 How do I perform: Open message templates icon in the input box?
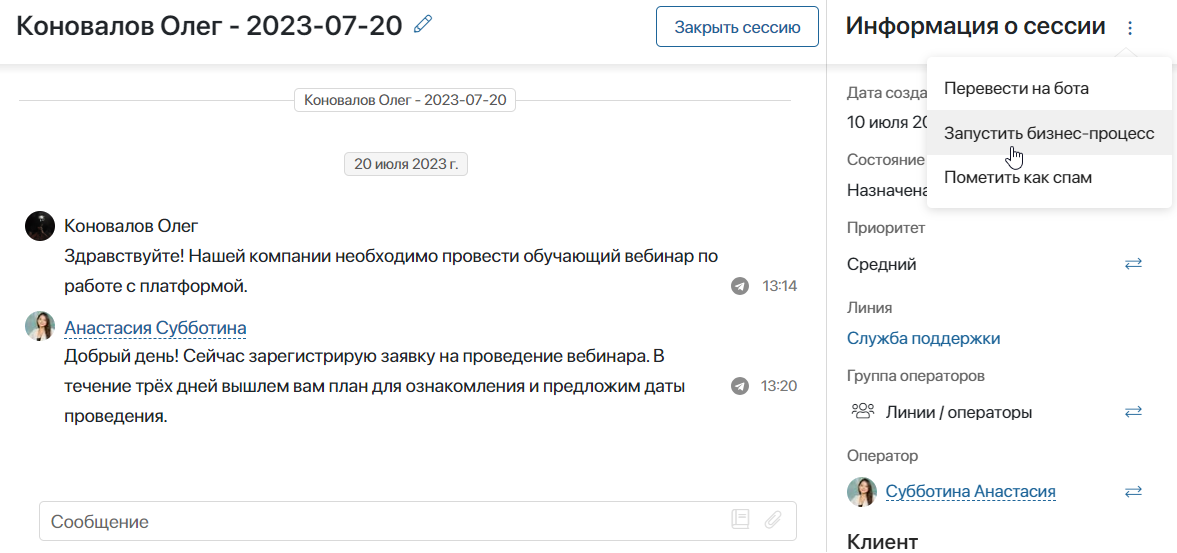[740, 519]
